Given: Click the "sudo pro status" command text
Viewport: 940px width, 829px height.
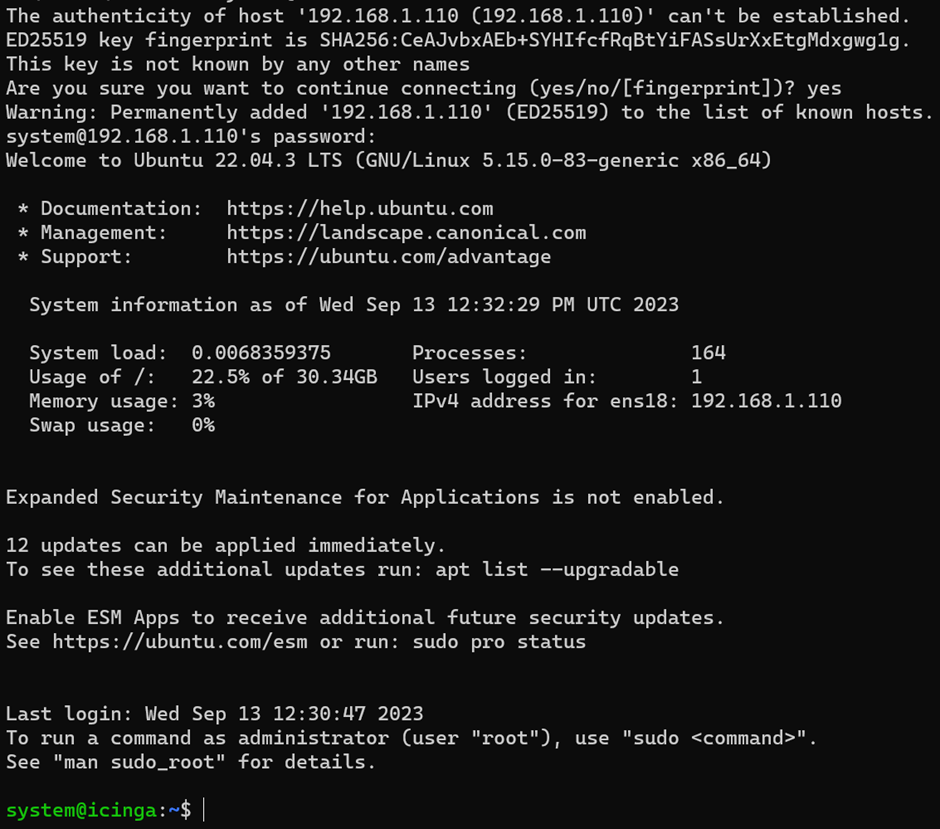Looking at the screenshot, I should click(499, 642).
